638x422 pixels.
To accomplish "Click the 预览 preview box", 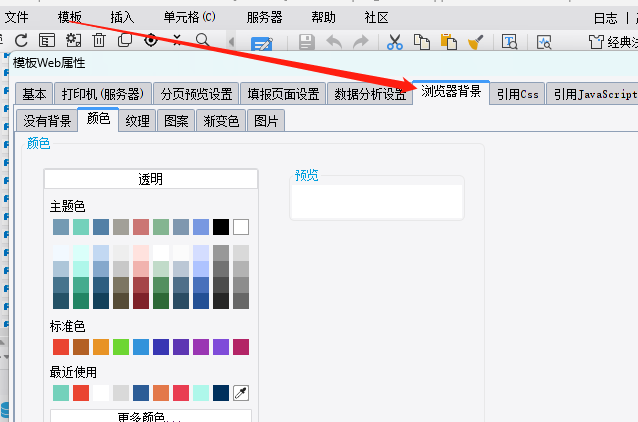I will click(377, 201).
